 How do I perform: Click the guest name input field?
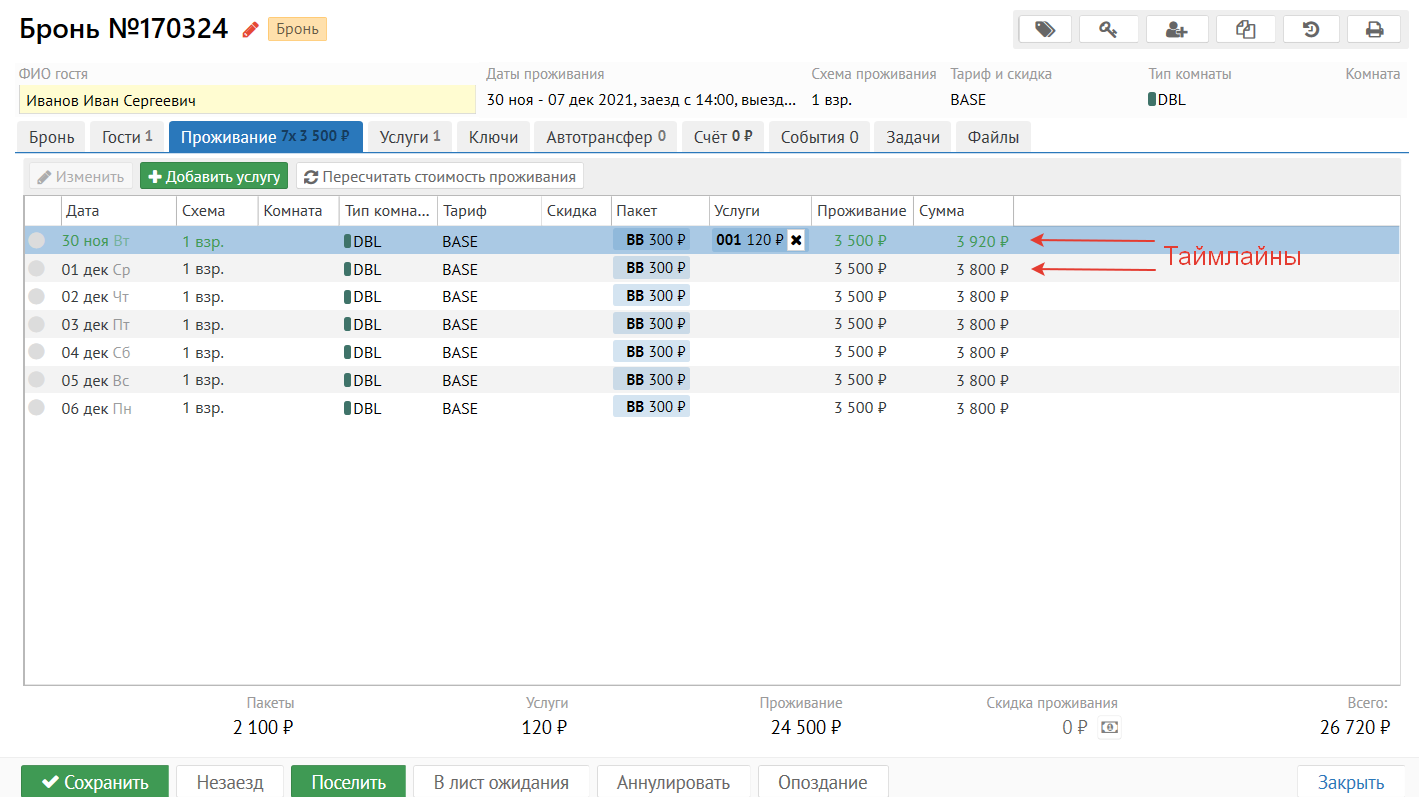point(247,100)
